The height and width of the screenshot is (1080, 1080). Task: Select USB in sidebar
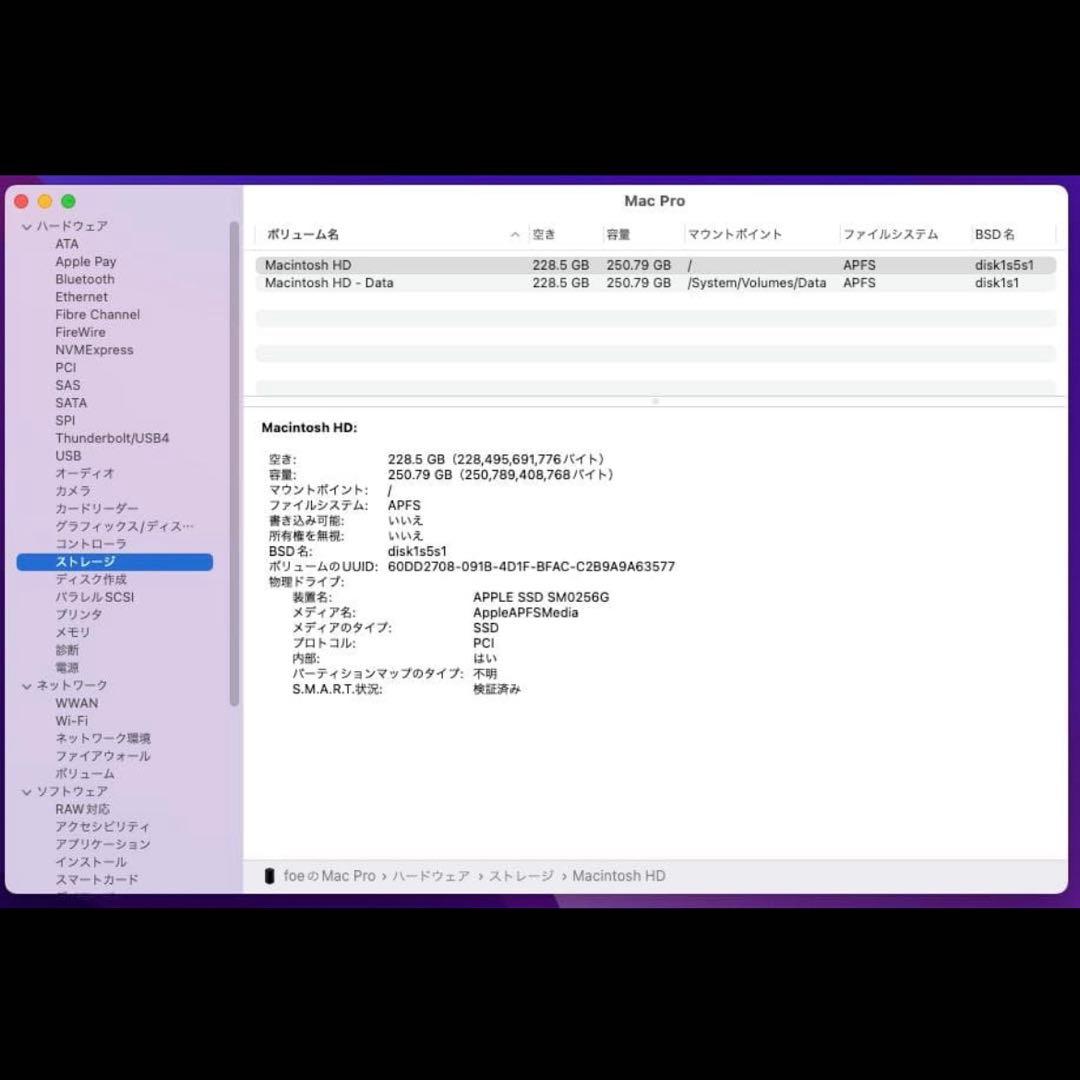coord(68,456)
